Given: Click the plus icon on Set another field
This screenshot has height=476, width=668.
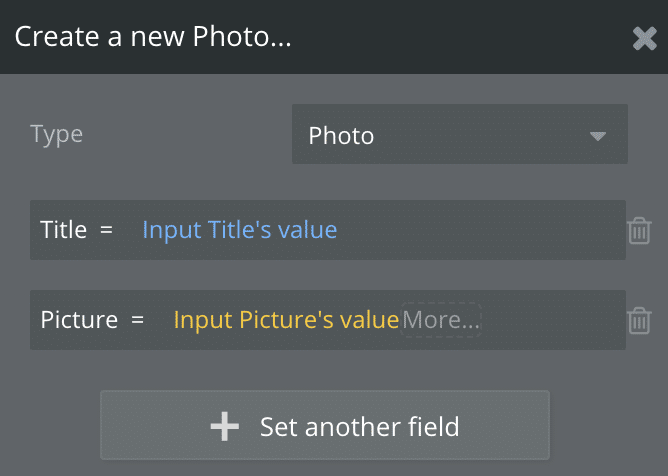Looking at the screenshot, I should tap(225, 427).
